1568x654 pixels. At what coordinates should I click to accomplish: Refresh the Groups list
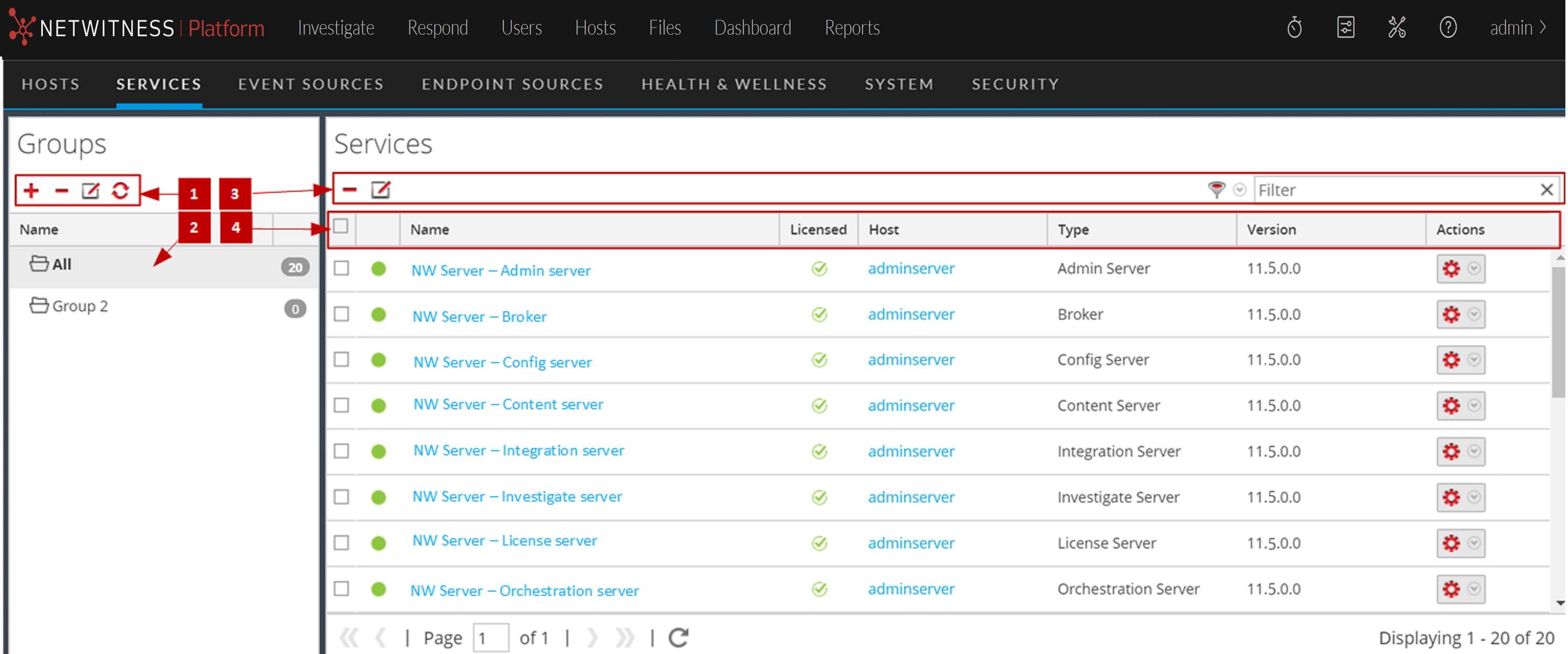click(120, 191)
